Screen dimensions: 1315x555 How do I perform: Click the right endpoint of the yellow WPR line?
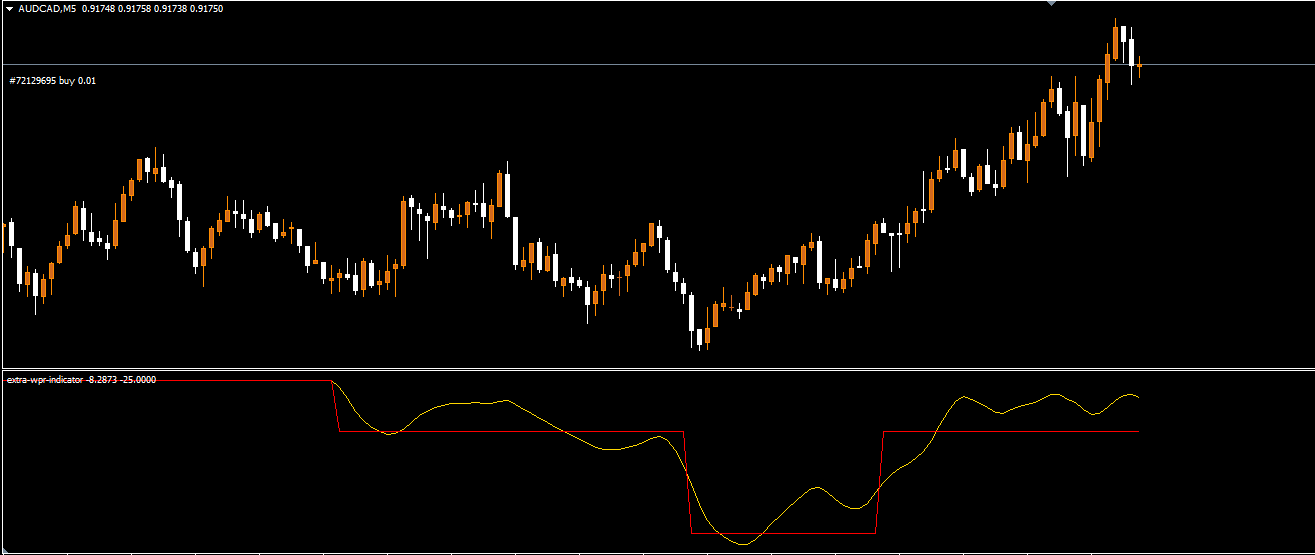(x=1138, y=398)
